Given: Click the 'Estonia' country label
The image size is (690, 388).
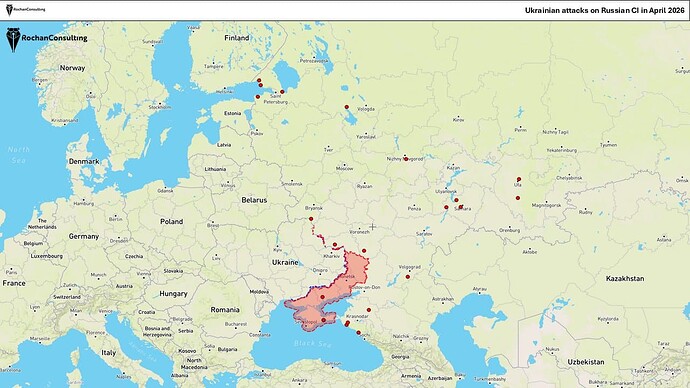Looking at the screenshot, I should [x=232, y=113].
